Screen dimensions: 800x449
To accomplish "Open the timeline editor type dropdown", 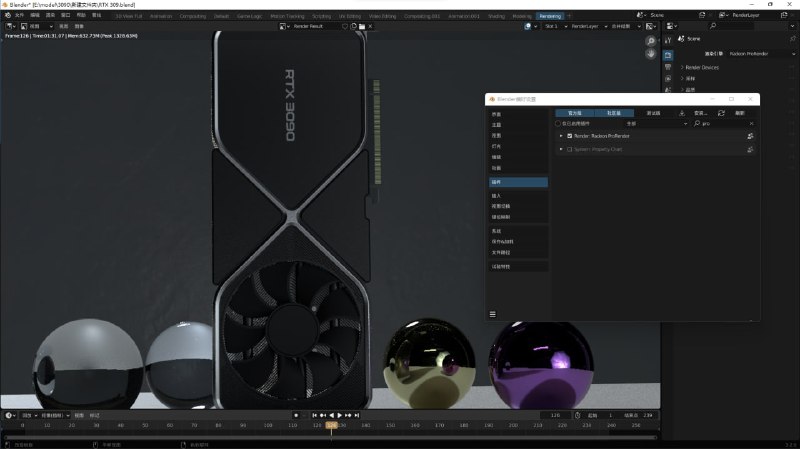I will [x=11, y=415].
